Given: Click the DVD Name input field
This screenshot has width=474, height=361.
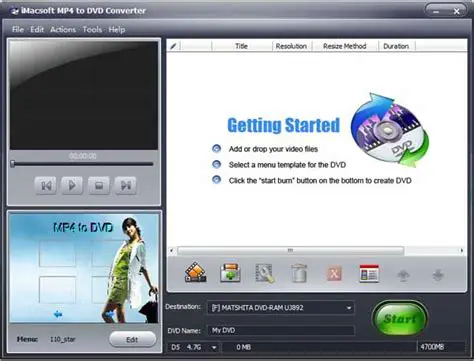Looking at the screenshot, I should tap(280, 330).
